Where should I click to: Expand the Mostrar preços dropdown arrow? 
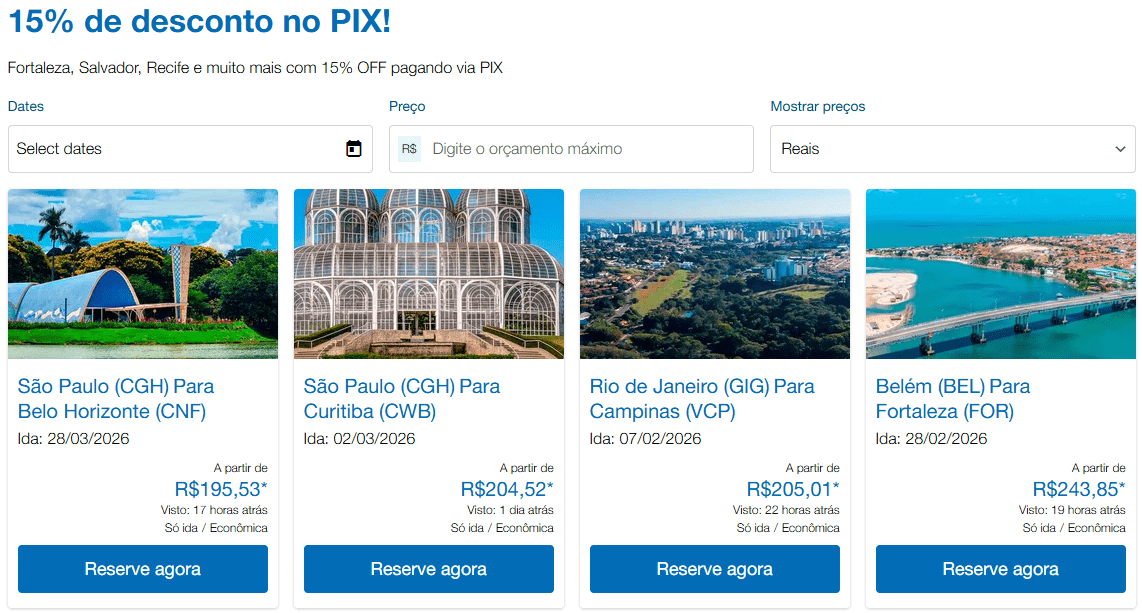click(1120, 149)
